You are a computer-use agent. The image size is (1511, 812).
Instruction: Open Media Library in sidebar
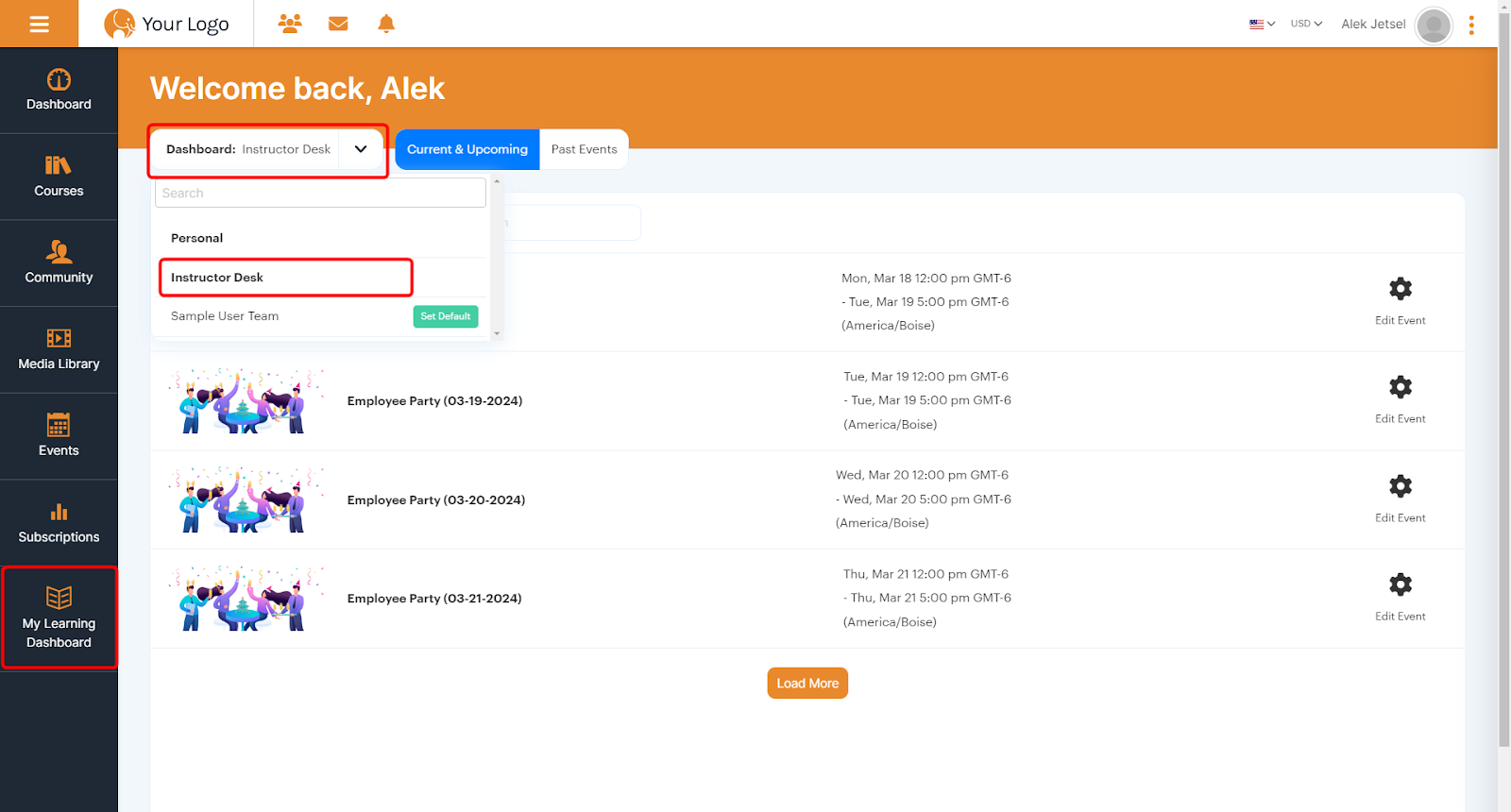click(59, 350)
